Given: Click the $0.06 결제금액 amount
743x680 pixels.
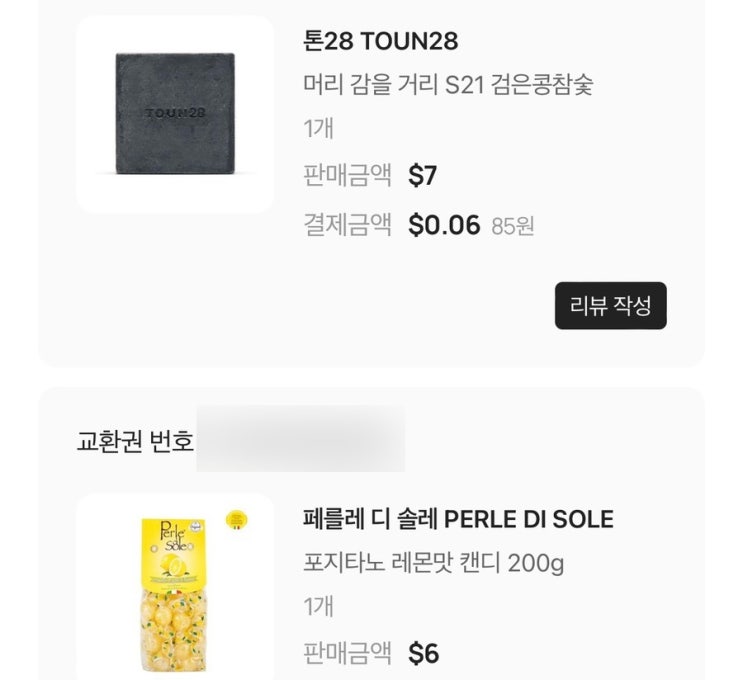Looking at the screenshot, I should pos(444,225).
